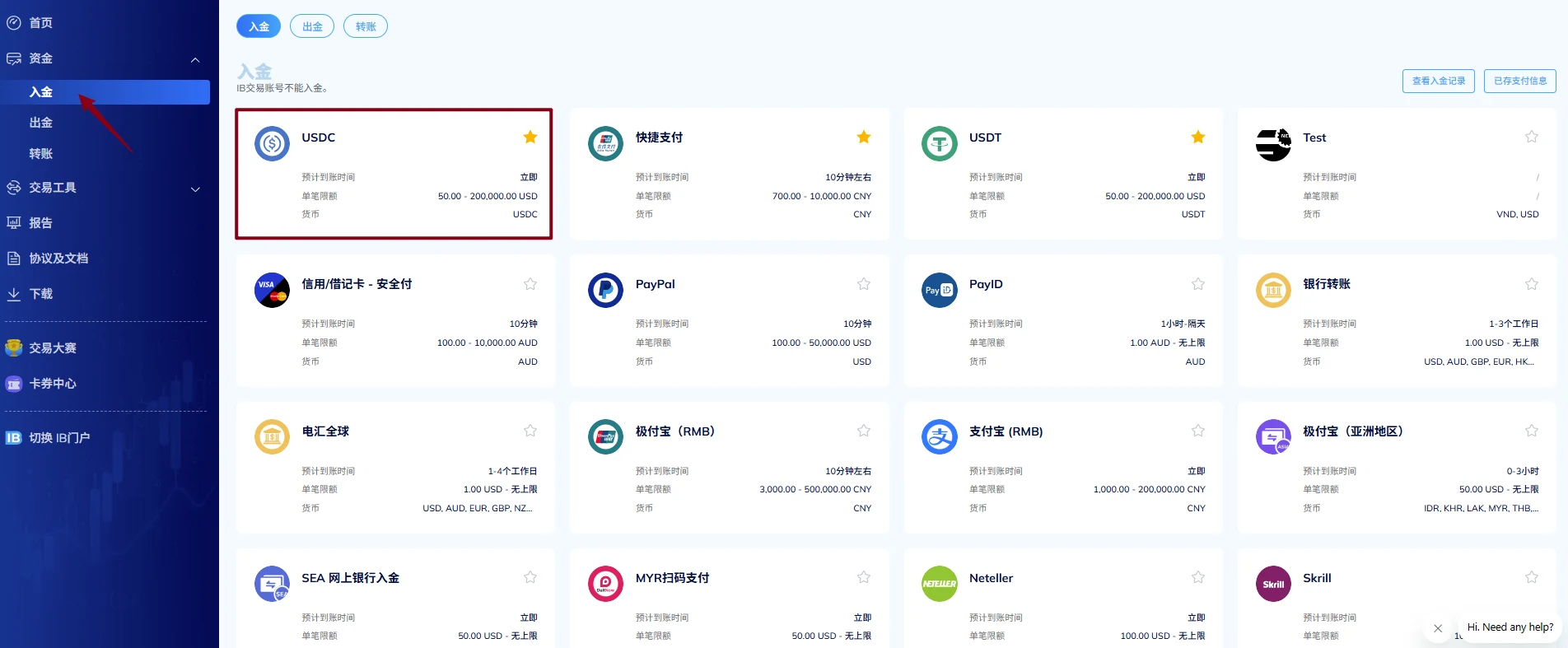The height and width of the screenshot is (648, 1568).
Task: Click the MYR扫码支付 DuitNow icon
Action: [605, 584]
